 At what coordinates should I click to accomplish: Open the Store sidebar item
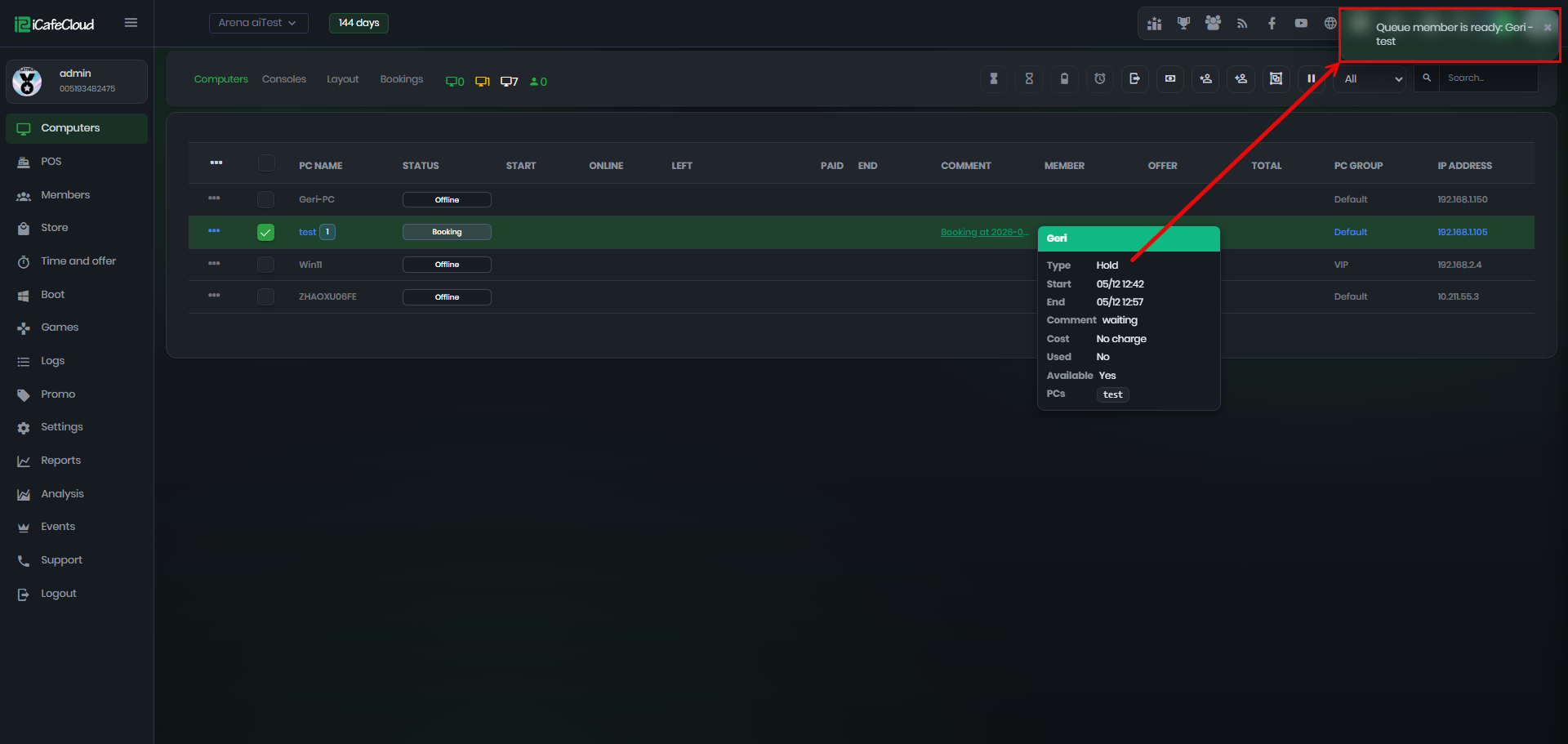pyautogui.click(x=77, y=228)
